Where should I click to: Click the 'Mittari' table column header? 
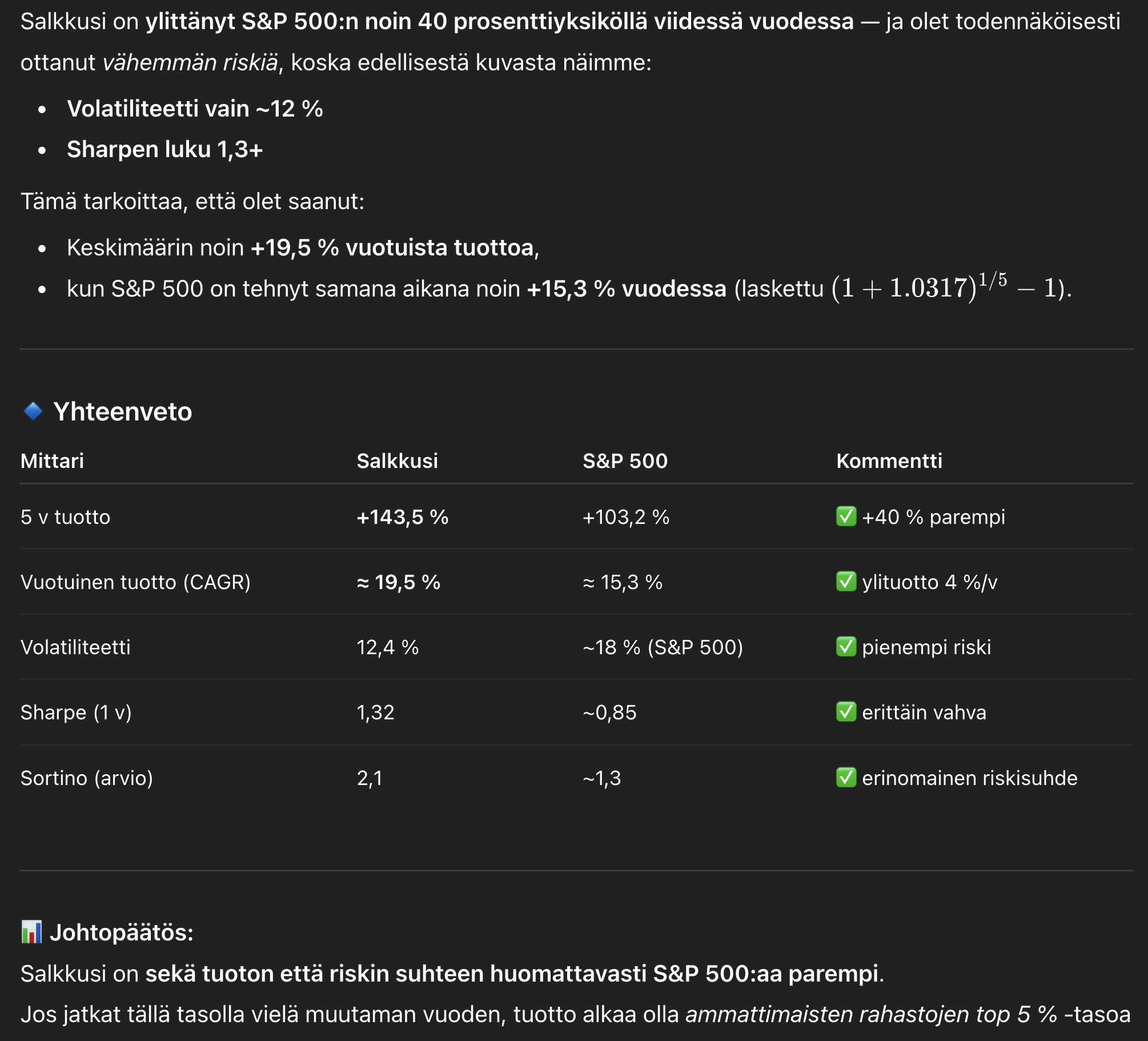pos(52,461)
